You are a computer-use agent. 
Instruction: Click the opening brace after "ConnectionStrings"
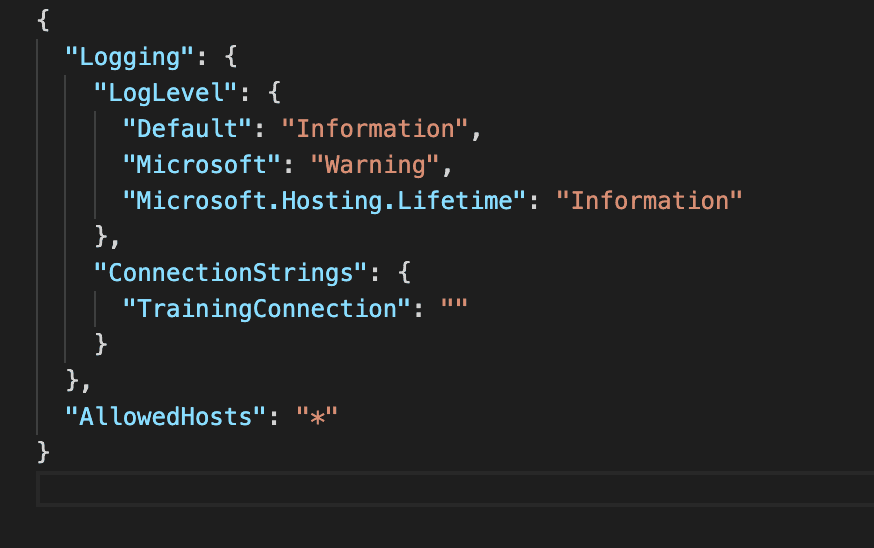click(x=404, y=273)
